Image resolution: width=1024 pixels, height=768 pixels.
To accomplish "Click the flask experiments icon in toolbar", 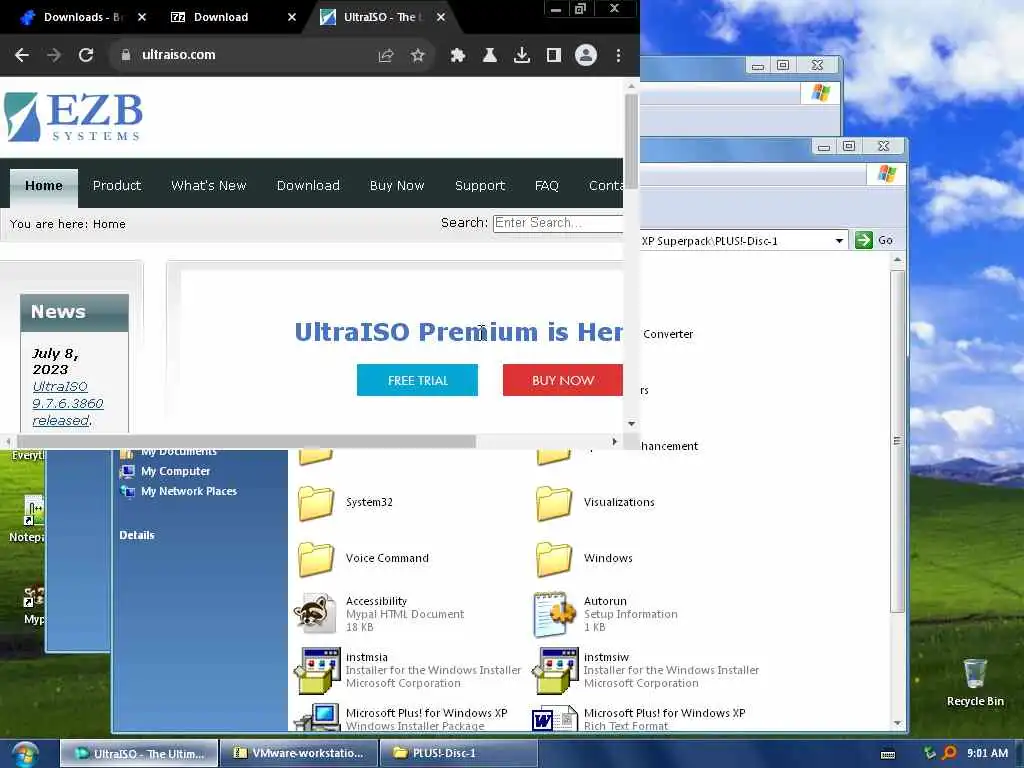I will point(489,56).
